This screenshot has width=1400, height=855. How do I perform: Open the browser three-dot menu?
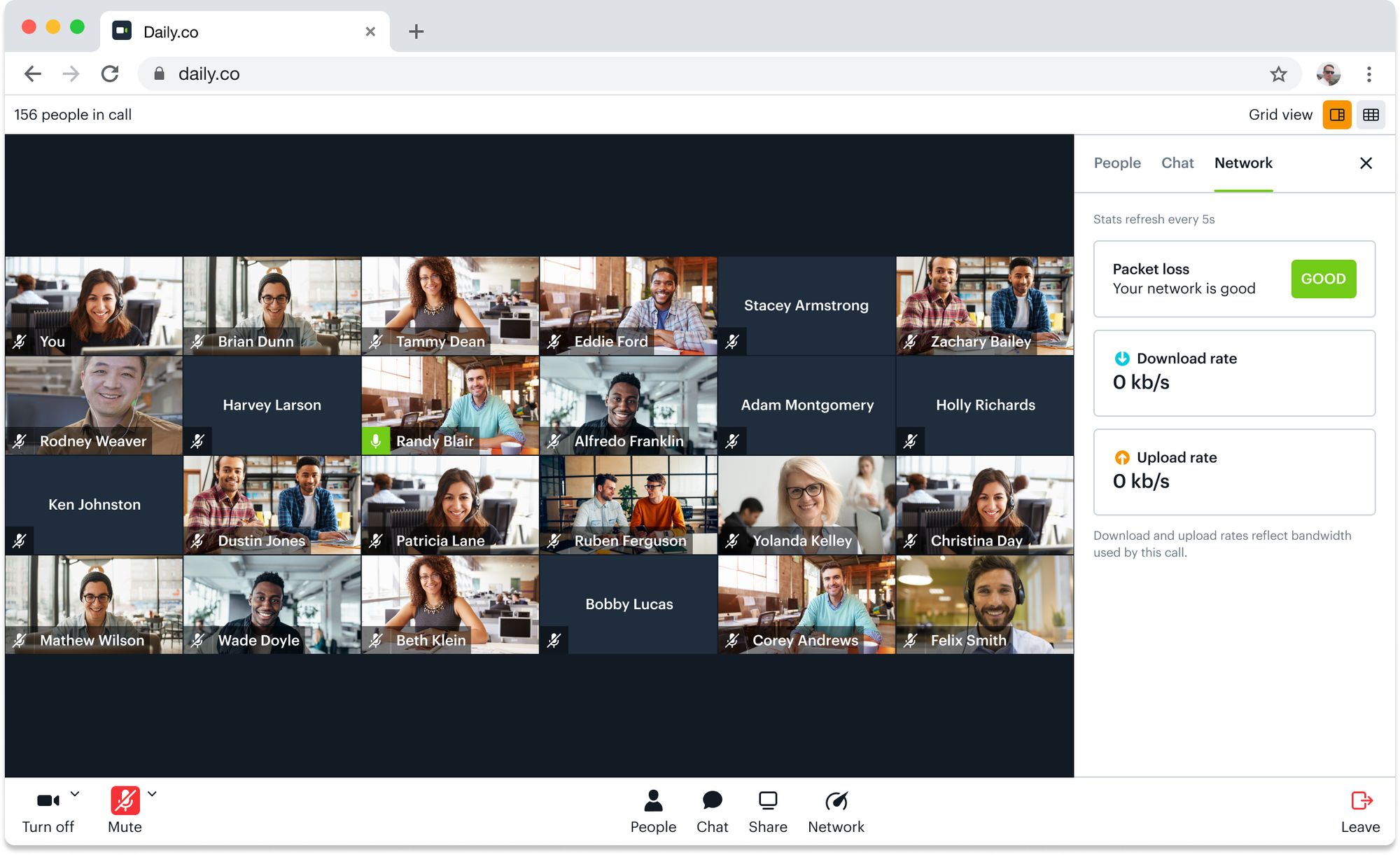pyautogui.click(x=1368, y=74)
